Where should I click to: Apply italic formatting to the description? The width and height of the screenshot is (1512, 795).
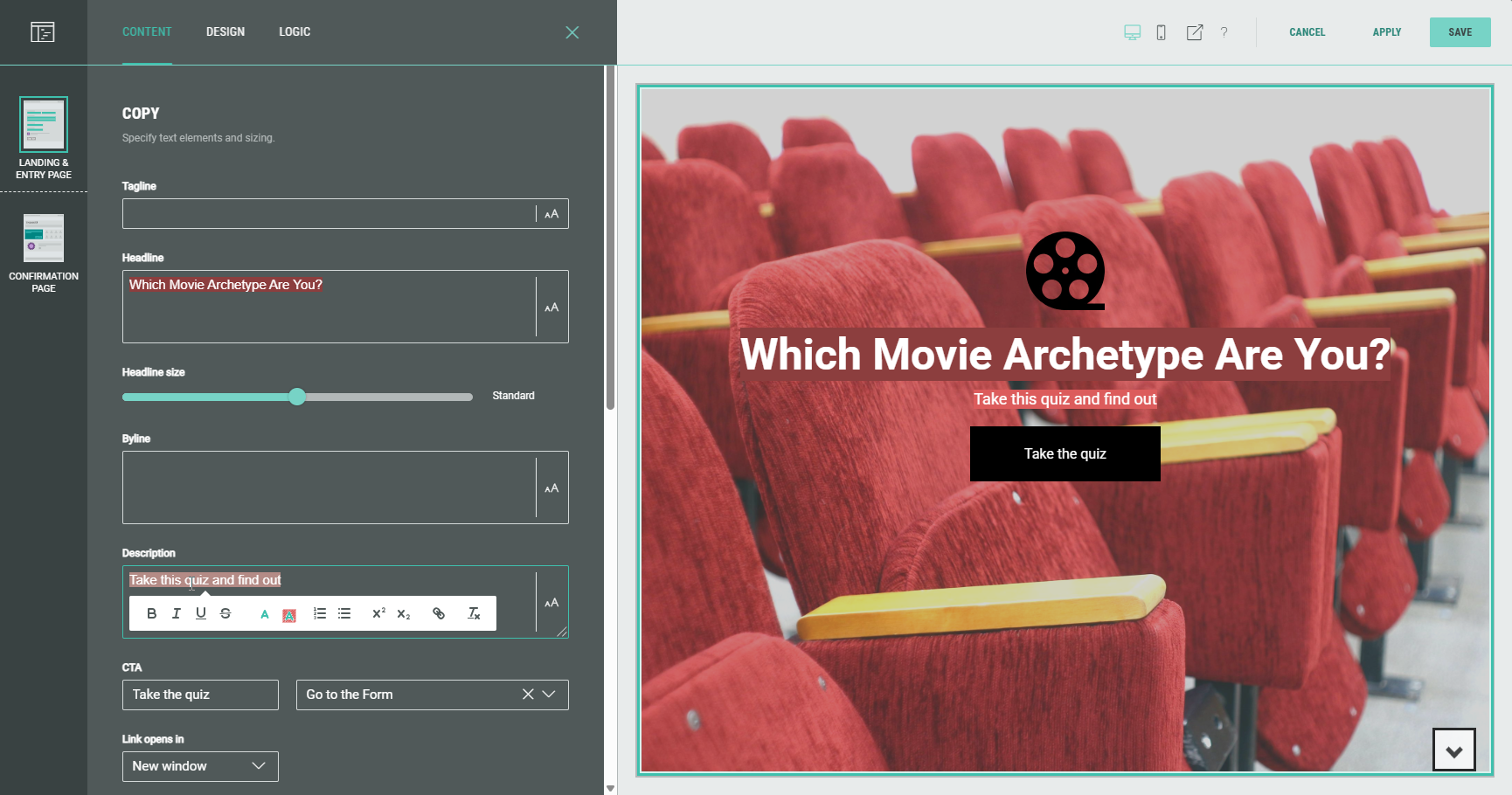pos(177,613)
